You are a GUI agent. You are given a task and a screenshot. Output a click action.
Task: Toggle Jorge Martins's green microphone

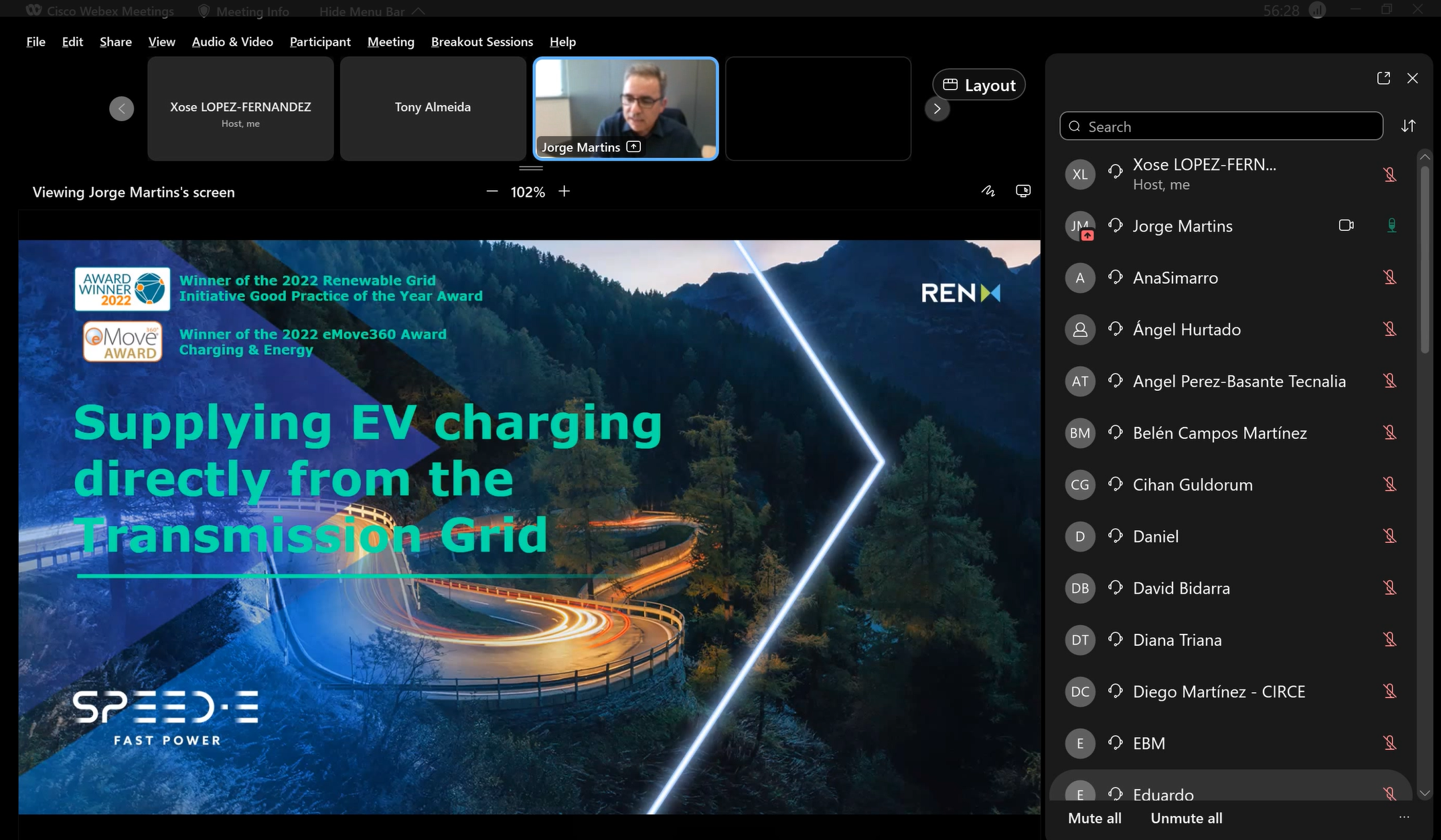tap(1391, 226)
